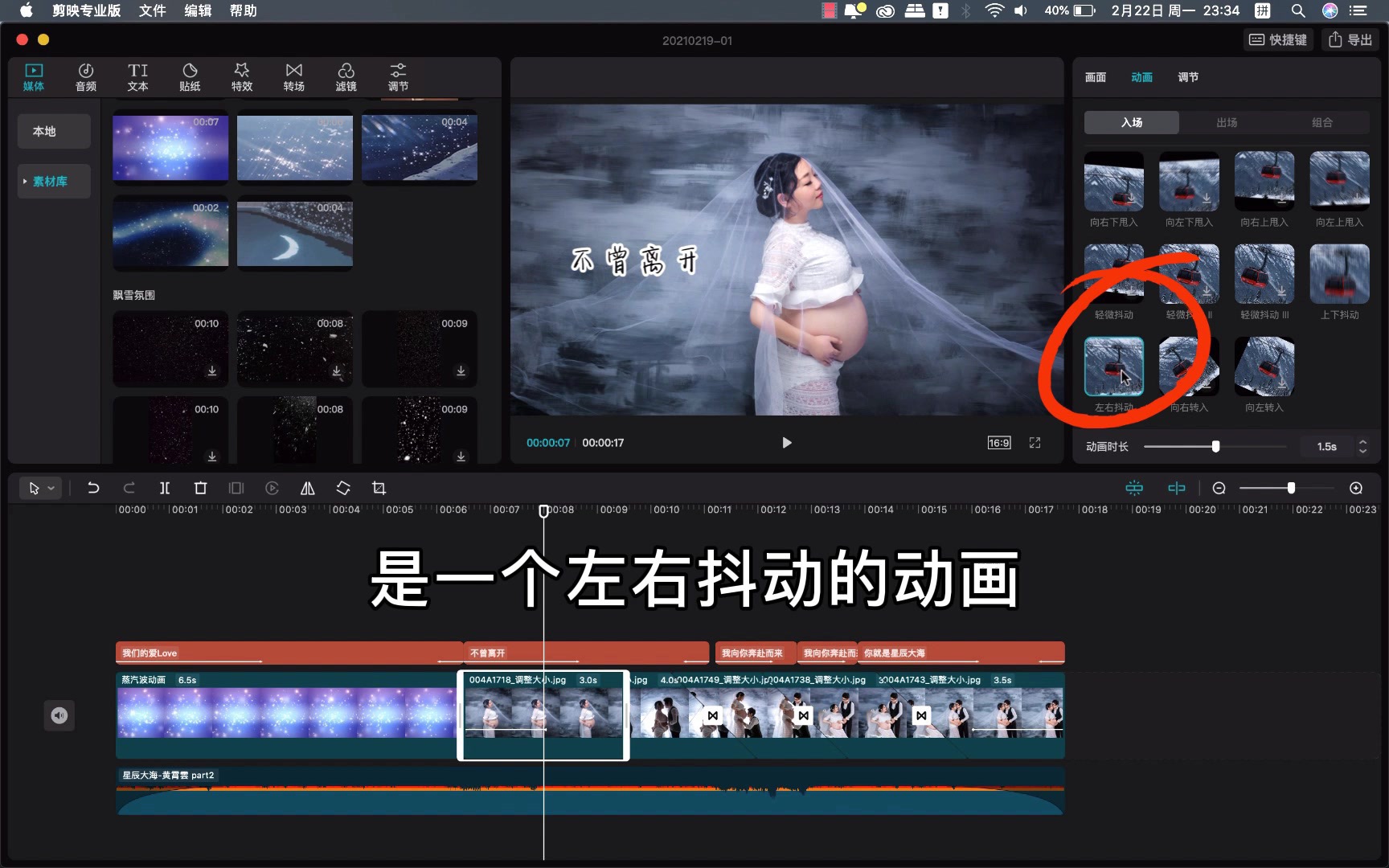Toggle the auto-snapping icon above the timeline

(x=1176, y=488)
